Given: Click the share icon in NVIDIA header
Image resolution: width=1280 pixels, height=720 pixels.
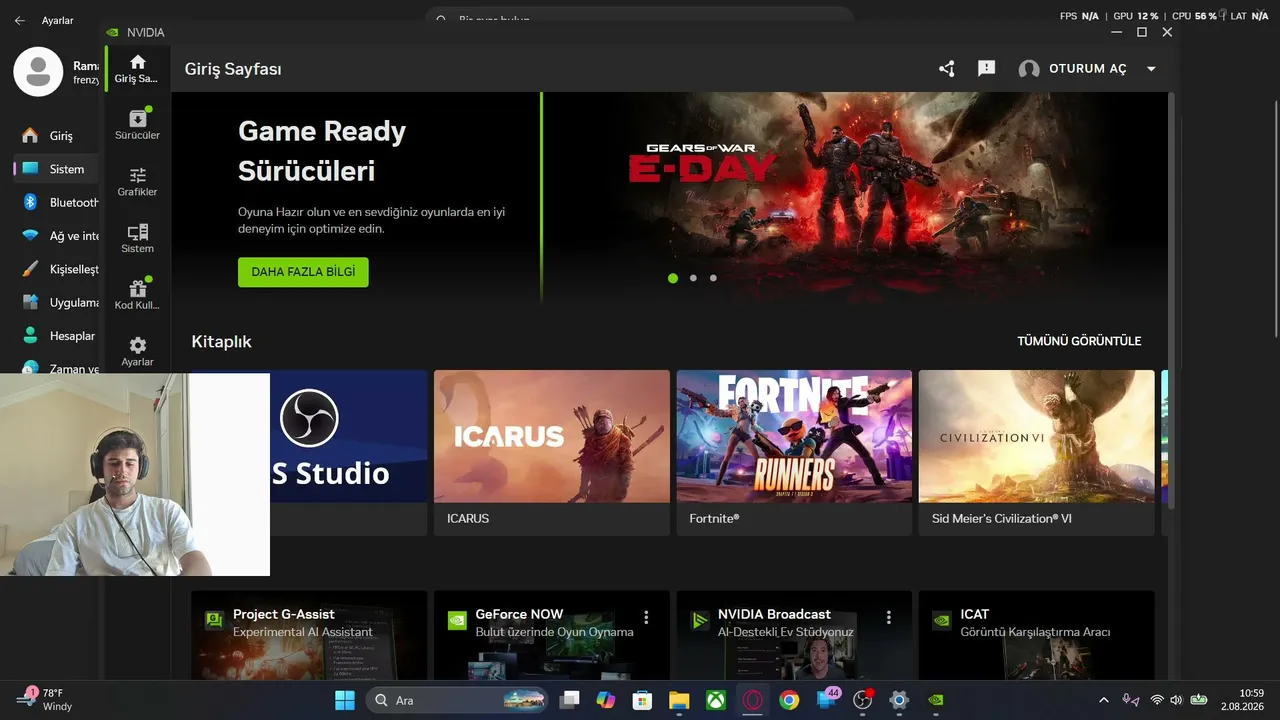Looking at the screenshot, I should [947, 69].
